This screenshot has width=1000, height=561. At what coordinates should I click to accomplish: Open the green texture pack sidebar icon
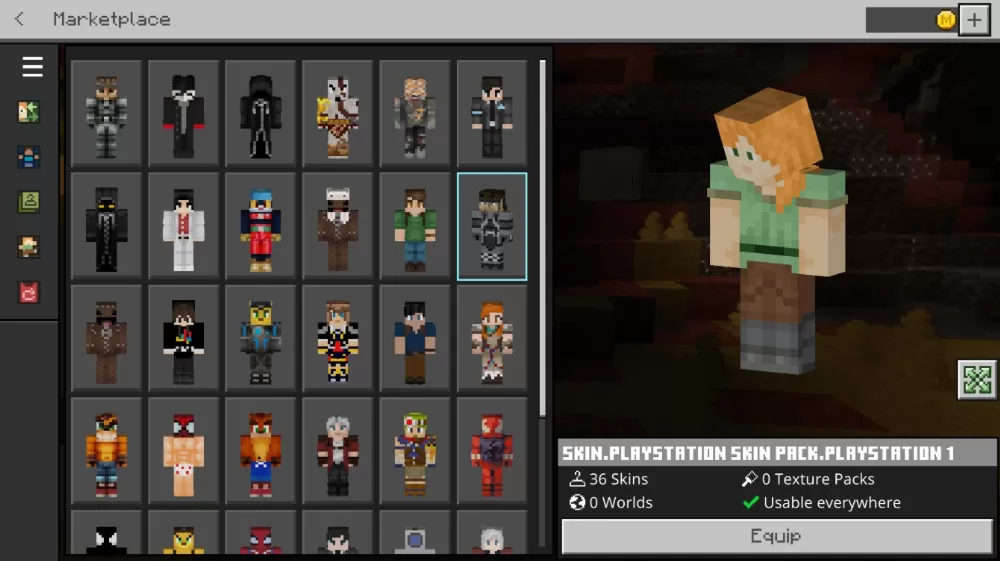[x=28, y=202]
